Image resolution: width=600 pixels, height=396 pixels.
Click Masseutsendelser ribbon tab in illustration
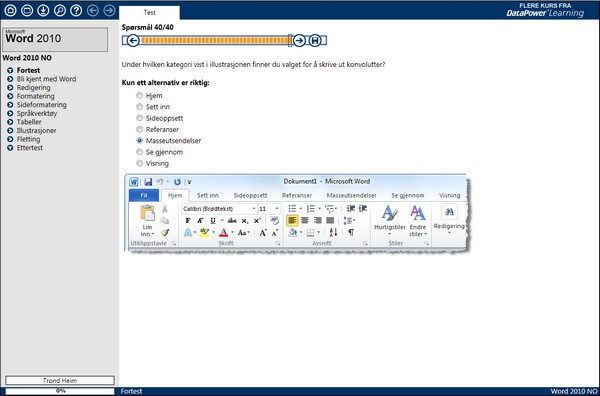pos(351,195)
